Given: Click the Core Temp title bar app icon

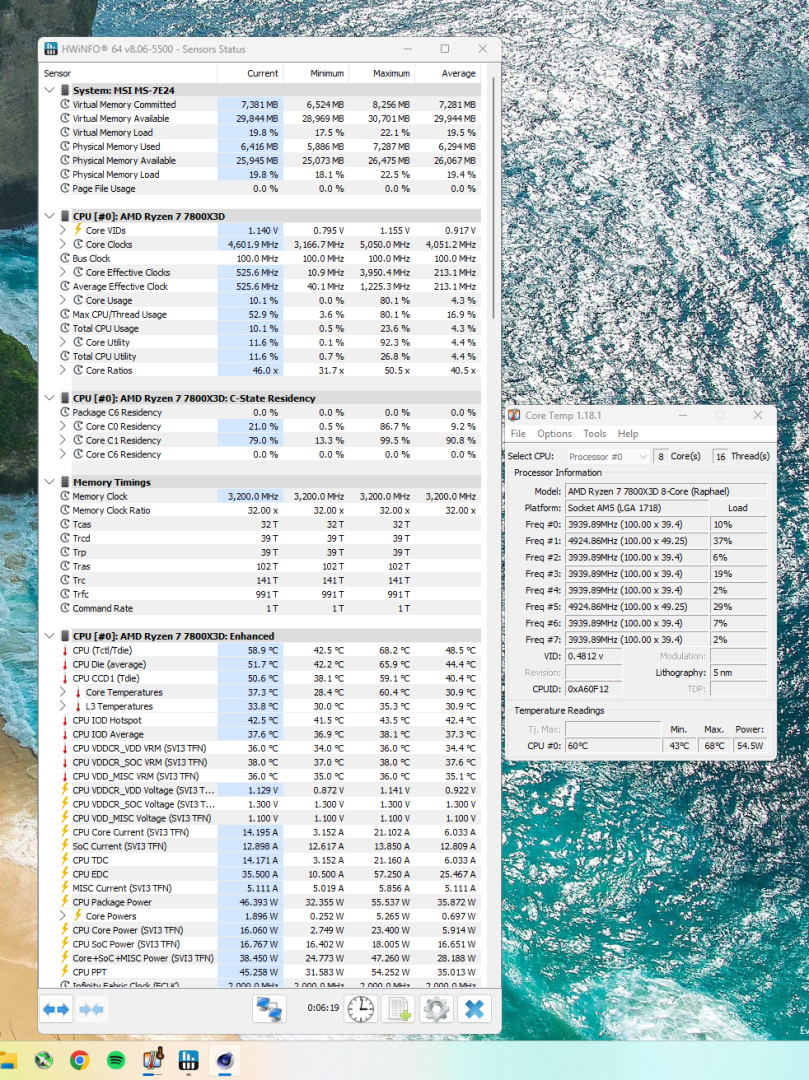Looking at the screenshot, I should point(514,415).
